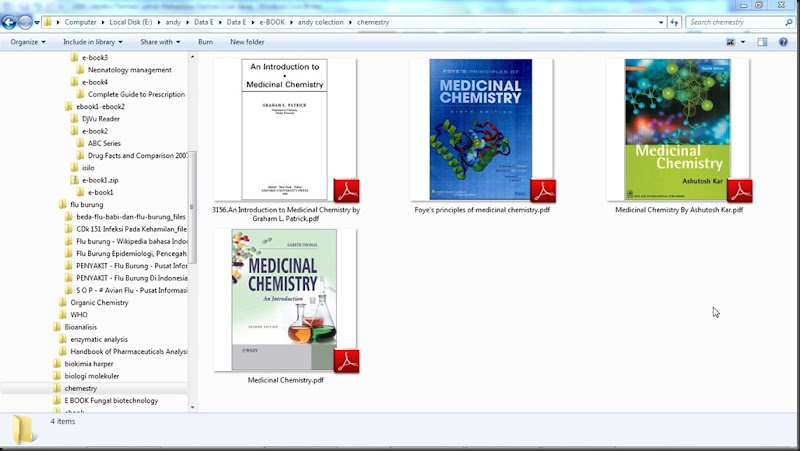Select file name Medicinal Chemistry.pdf
This screenshot has width=800, height=451.
[286, 380]
